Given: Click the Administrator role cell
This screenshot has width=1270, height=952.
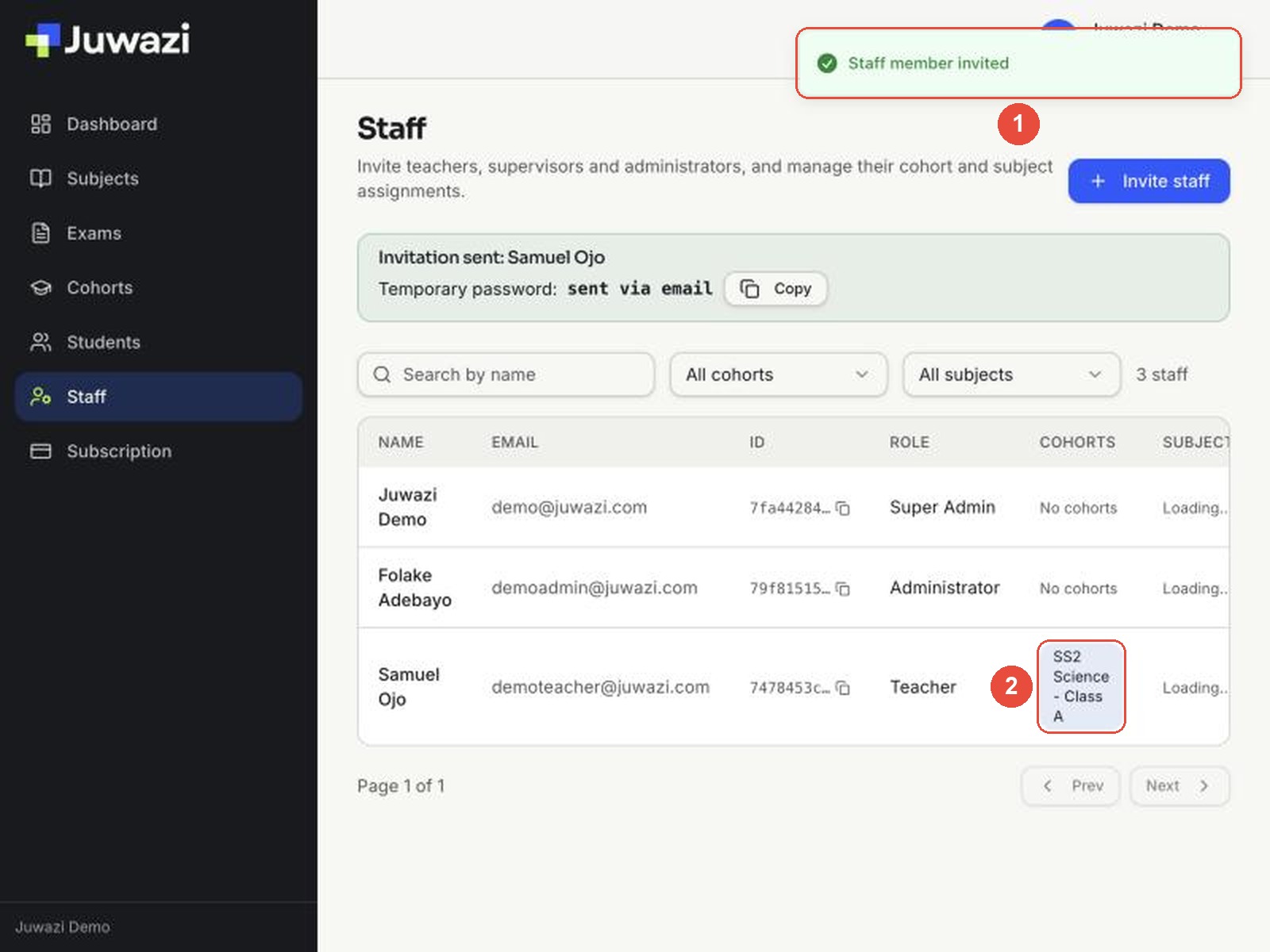Looking at the screenshot, I should [945, 588].
